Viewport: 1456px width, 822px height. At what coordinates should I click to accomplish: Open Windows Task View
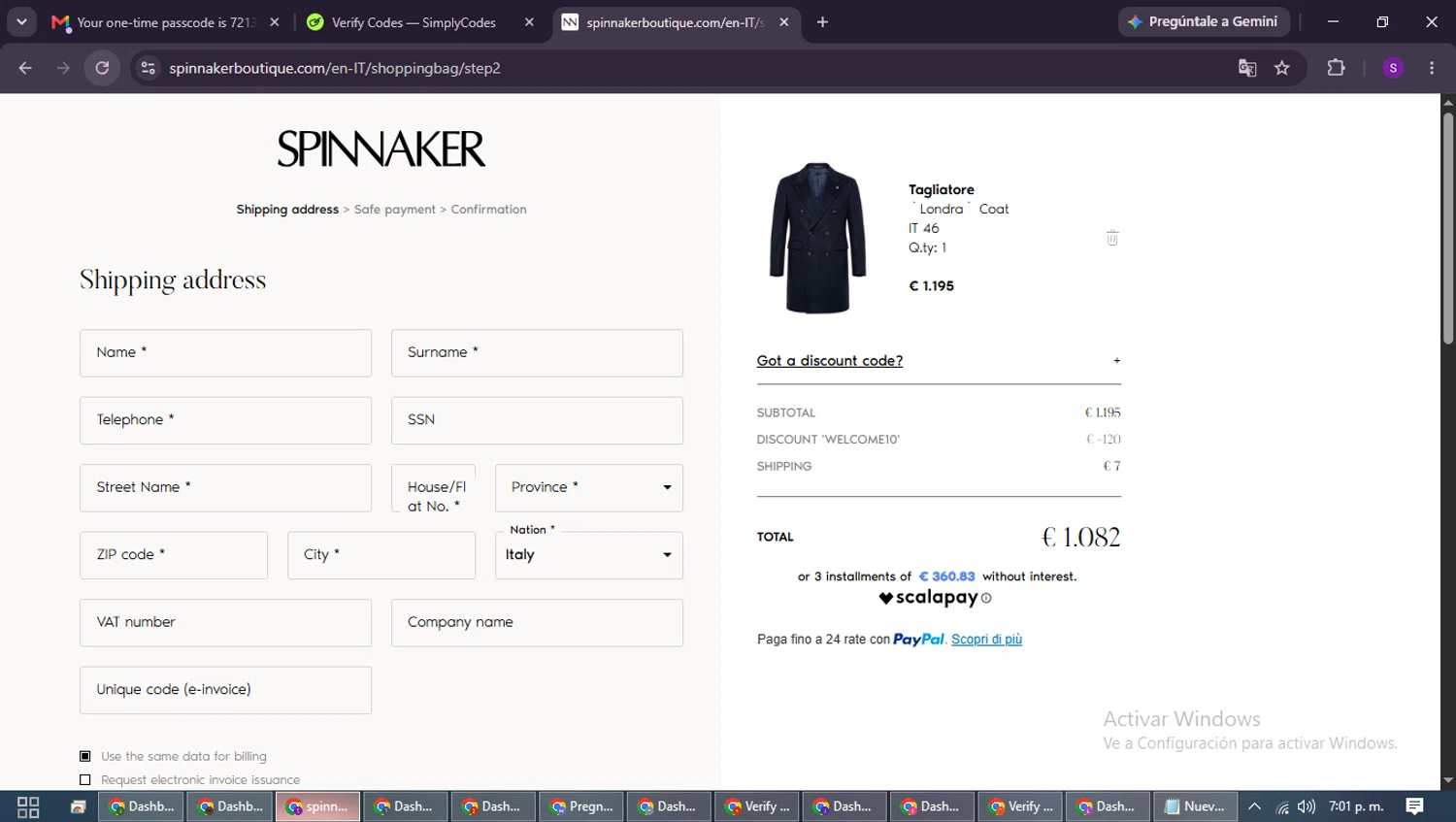point(28,806)
